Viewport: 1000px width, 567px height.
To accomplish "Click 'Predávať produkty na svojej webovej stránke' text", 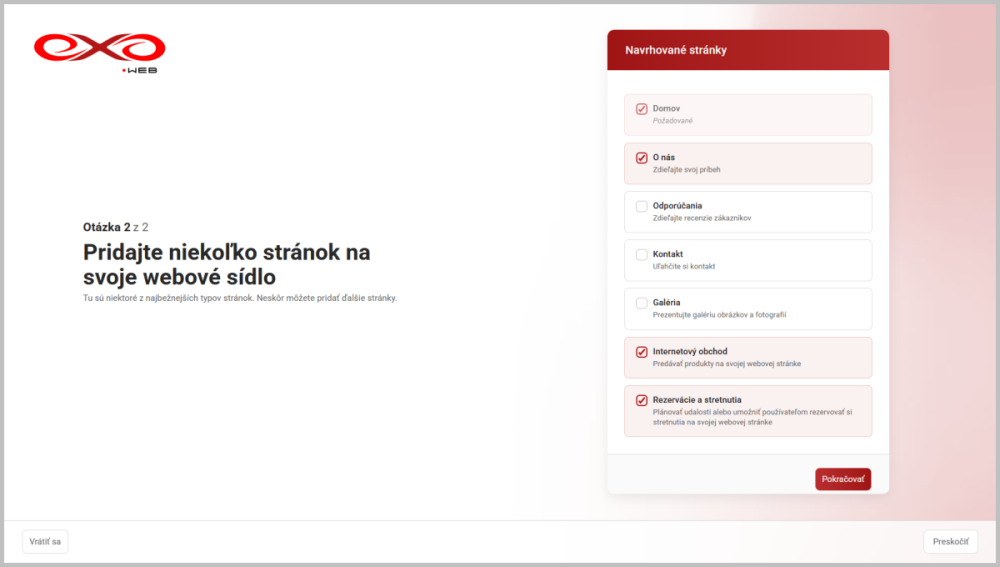I will [726, 364].
